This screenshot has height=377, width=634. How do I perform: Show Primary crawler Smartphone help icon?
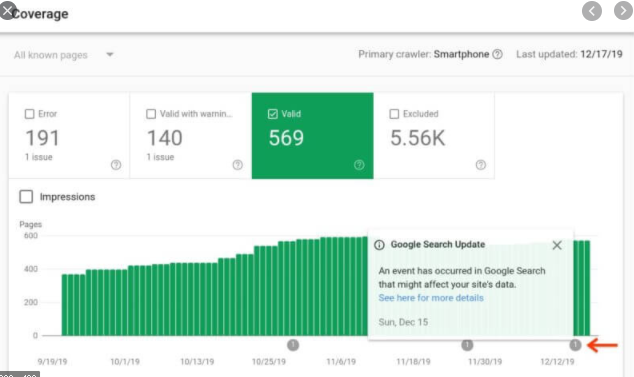(x=498, y=54)
